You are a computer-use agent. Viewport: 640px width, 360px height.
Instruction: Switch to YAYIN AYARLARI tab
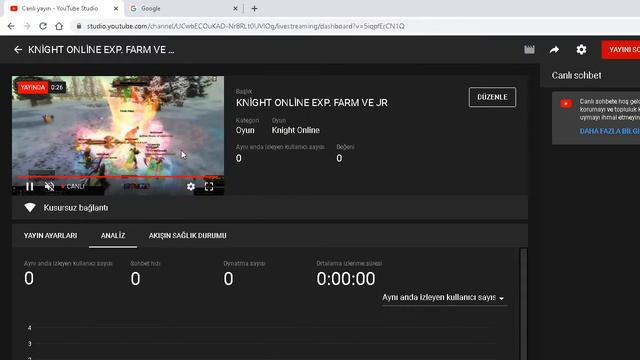[50, 236]
